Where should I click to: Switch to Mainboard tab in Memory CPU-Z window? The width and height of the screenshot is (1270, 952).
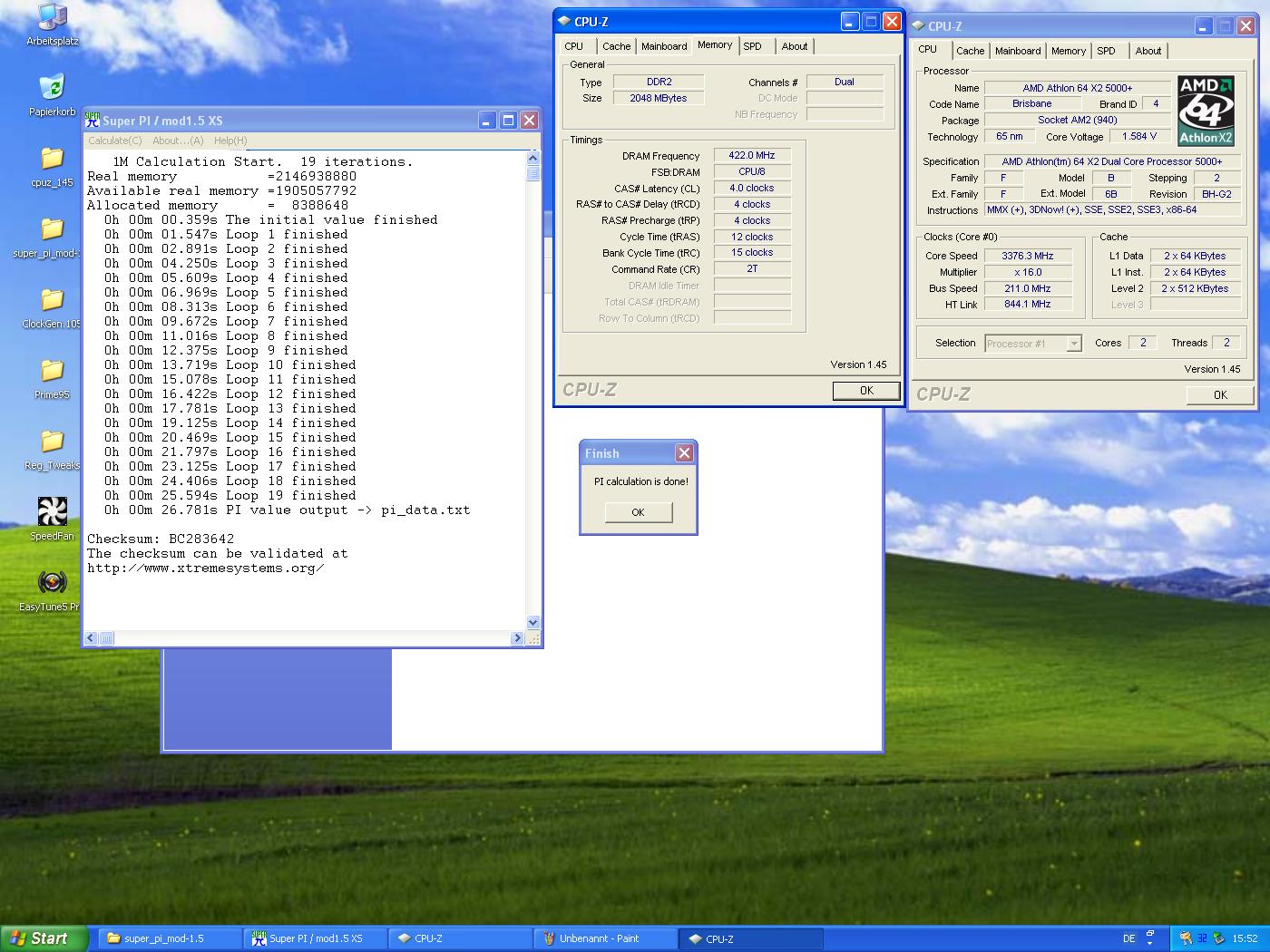[x=664, y=46]
